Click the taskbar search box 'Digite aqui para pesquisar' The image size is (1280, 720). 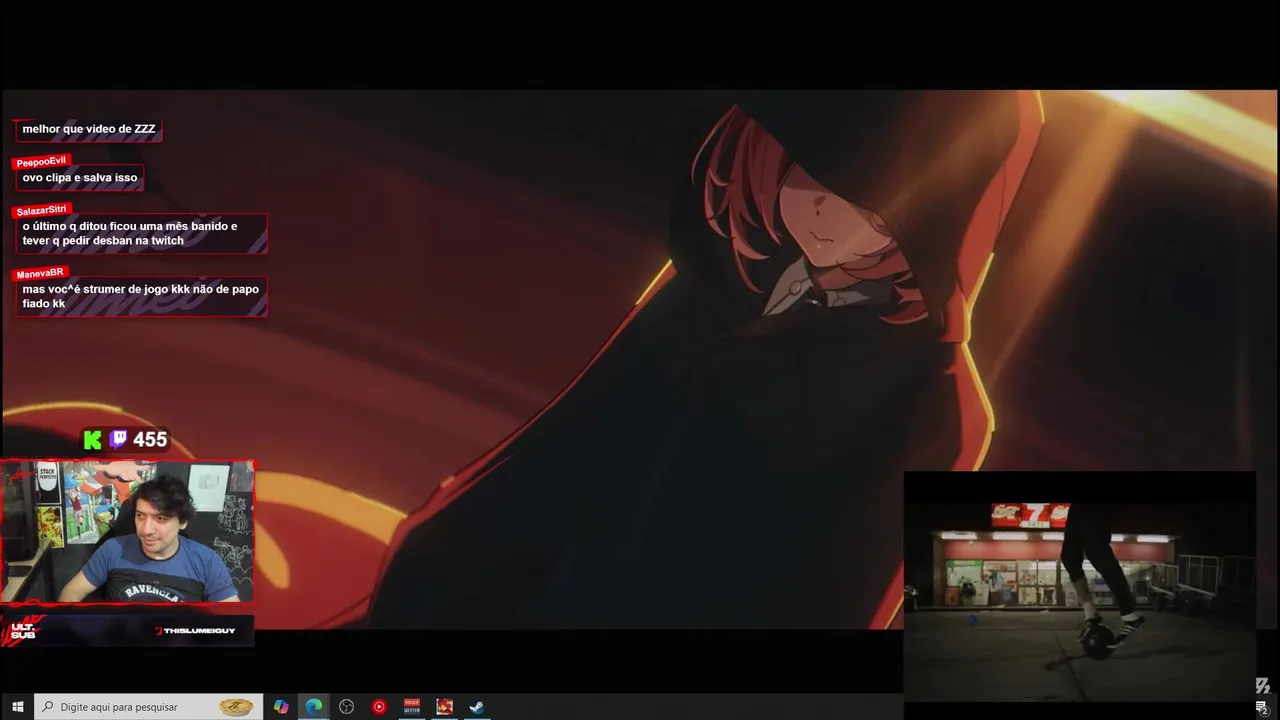(x=149, y=707)
